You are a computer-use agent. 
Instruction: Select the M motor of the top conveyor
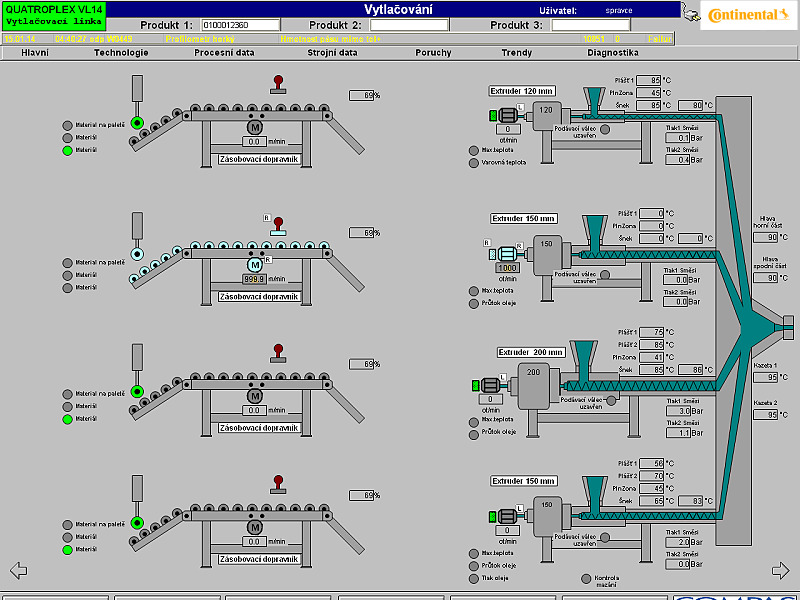[255, 127]
